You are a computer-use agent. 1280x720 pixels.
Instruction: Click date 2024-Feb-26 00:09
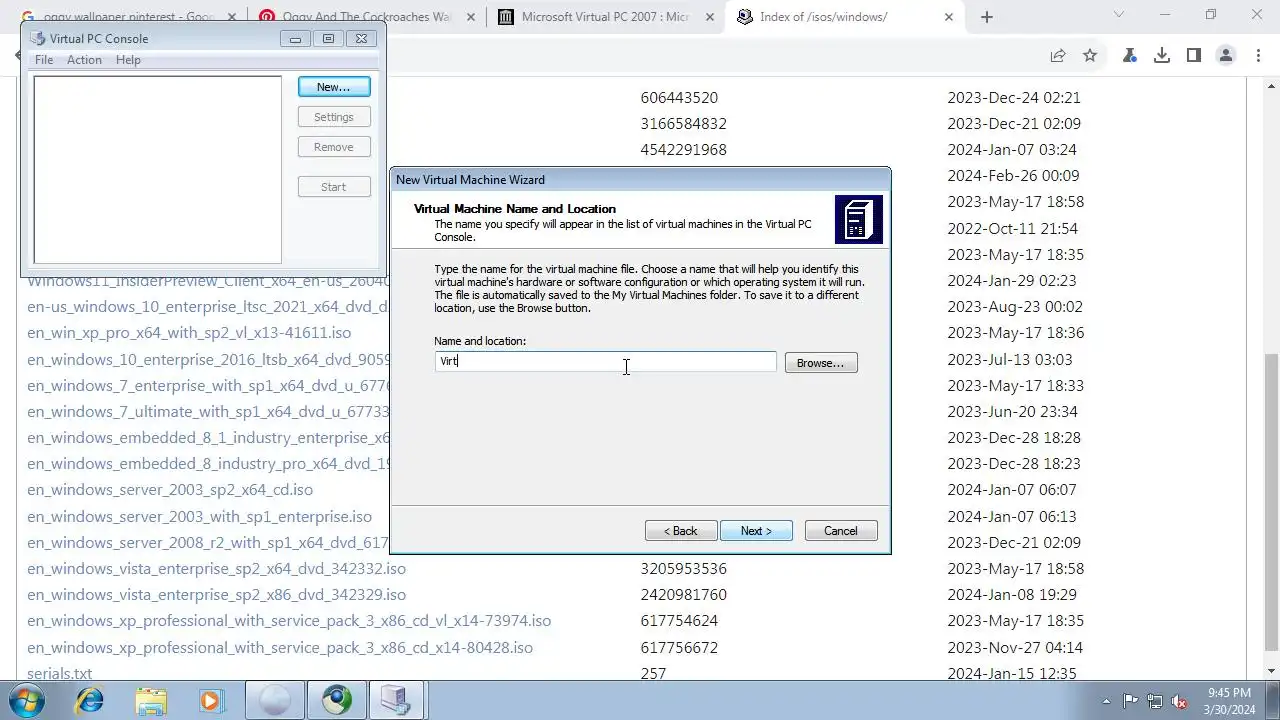pos(1013,176)
